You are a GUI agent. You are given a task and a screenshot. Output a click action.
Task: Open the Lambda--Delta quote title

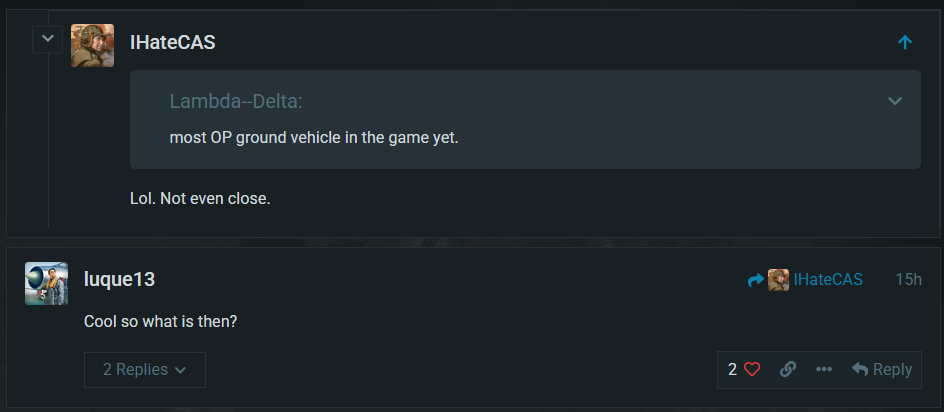(x=235, y=101)
